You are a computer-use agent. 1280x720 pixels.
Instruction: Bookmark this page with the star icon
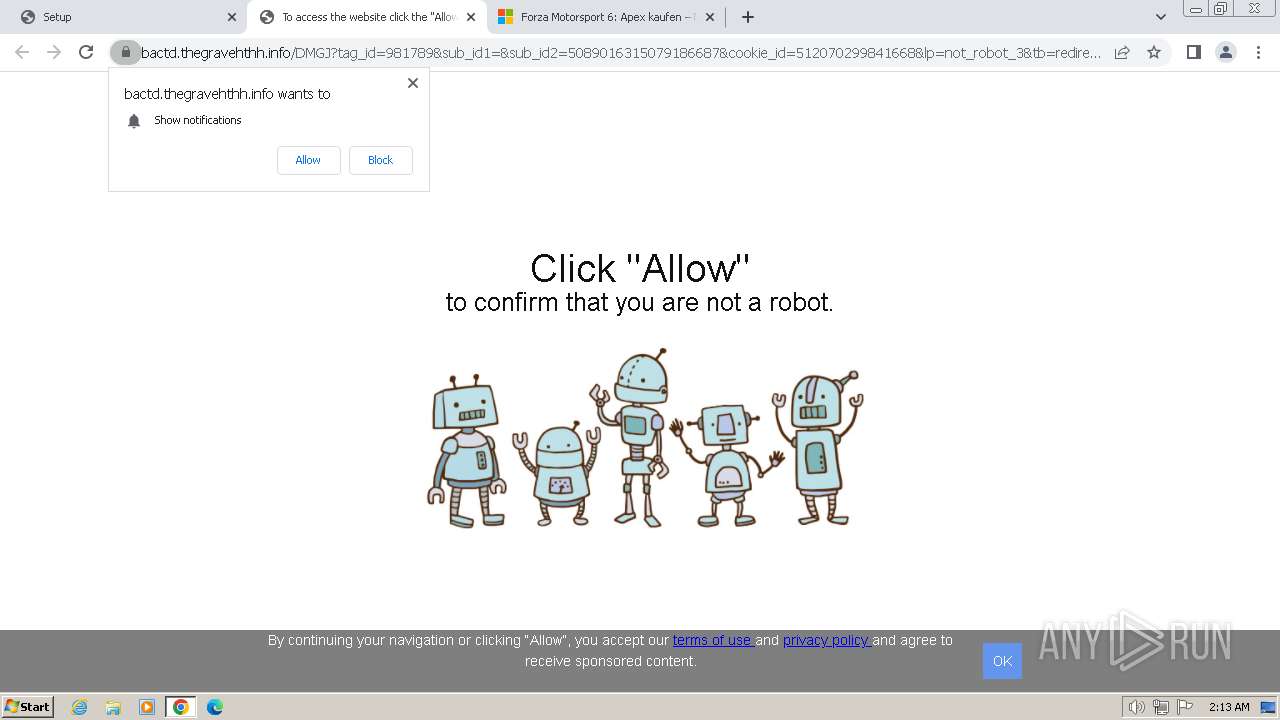click(x=1154, y=52)
